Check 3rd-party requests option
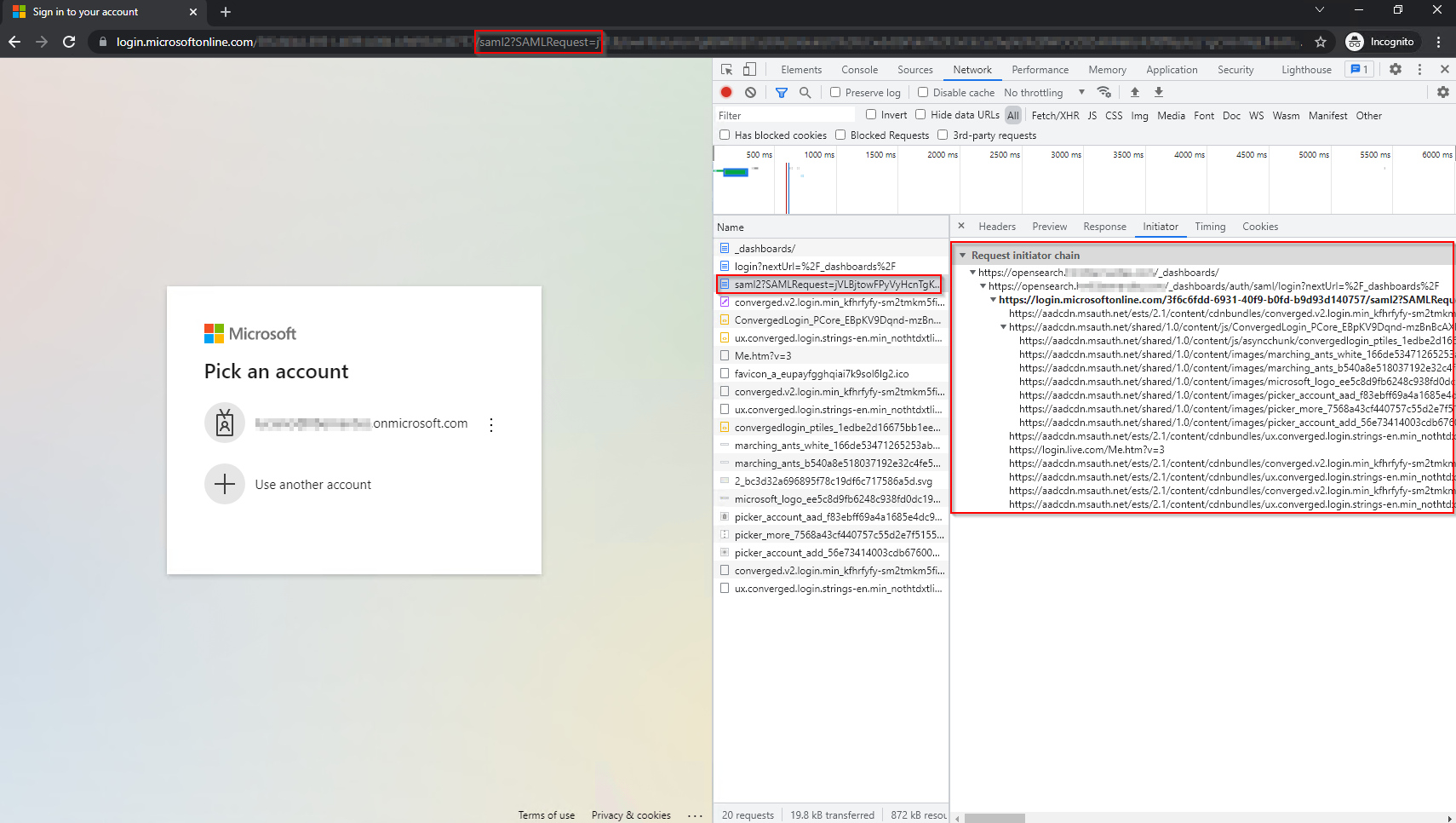Screen dimensions: 1456x823 pyautogui.click(x=943, y=135)
